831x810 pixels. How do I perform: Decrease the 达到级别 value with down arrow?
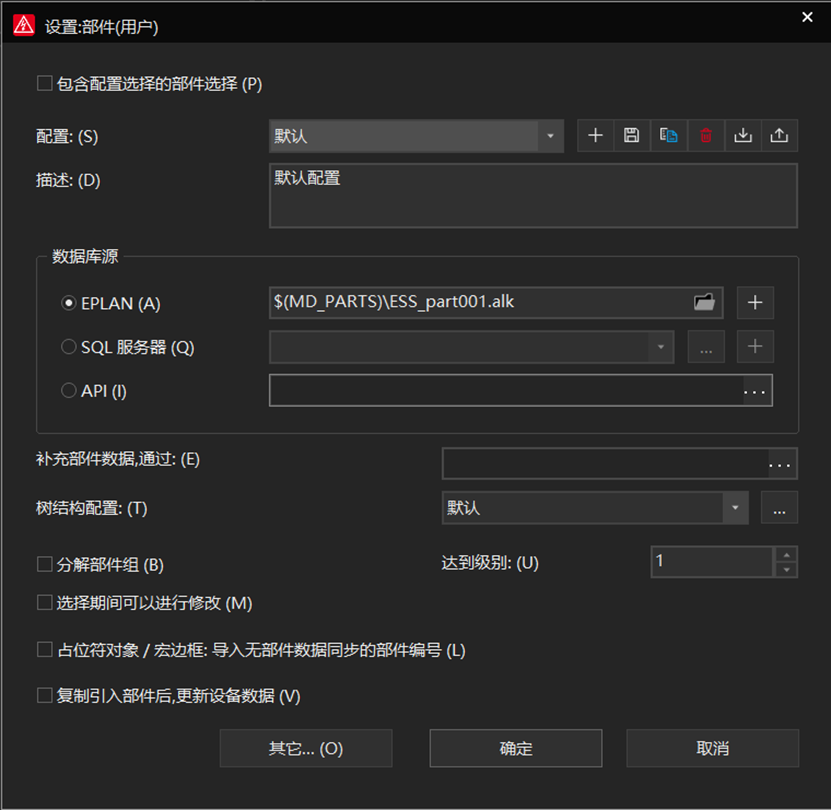coord(786,570)
